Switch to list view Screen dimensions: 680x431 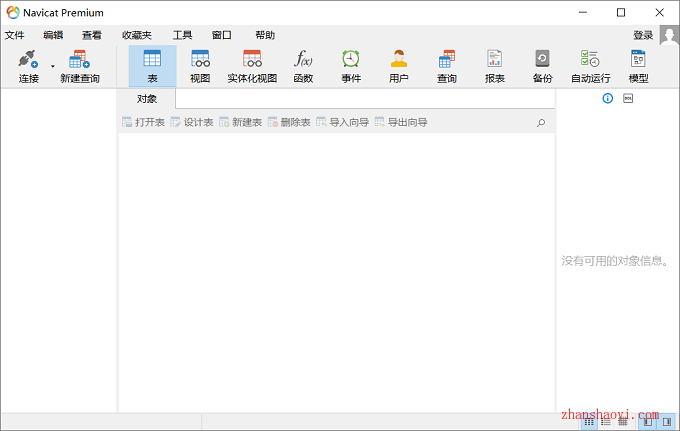[606, 422]
